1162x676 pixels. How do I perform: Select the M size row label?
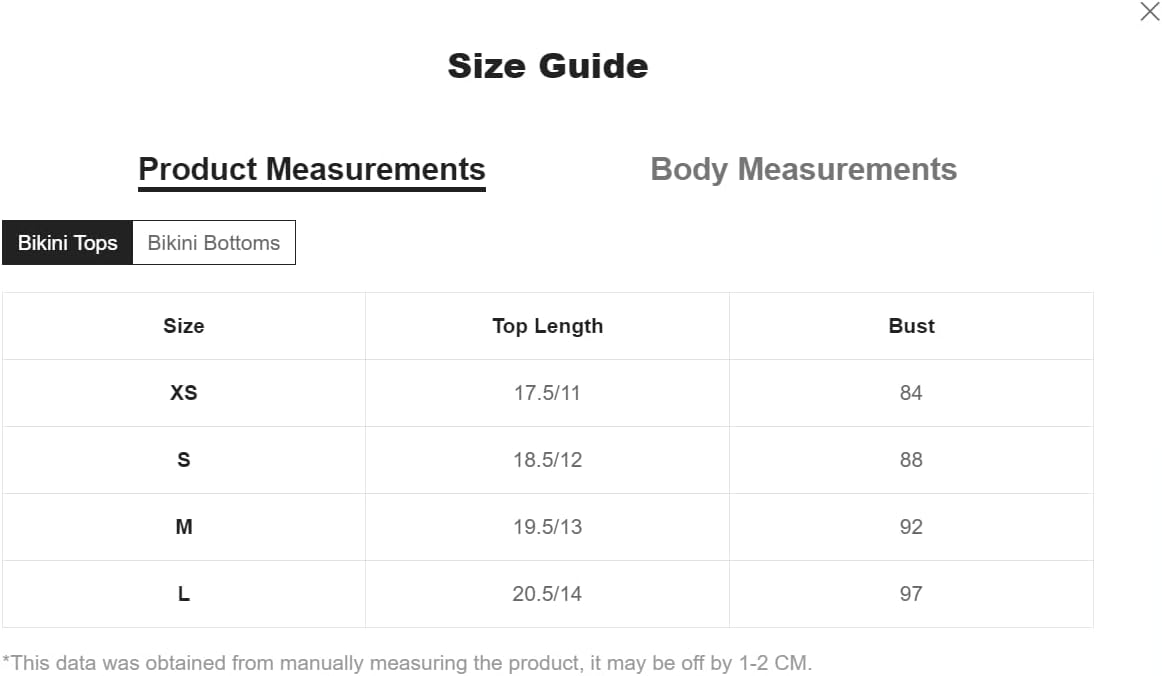click(184, 527)
